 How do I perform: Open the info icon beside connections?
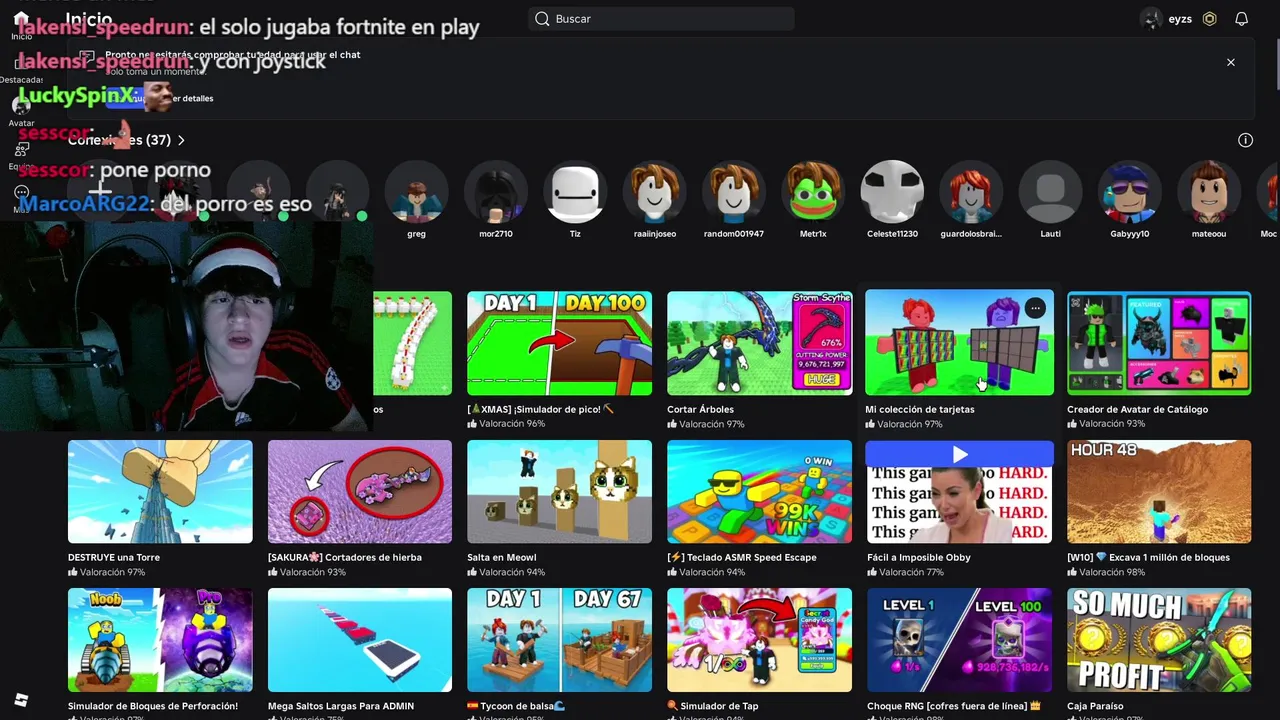(x=1245, y=140)
